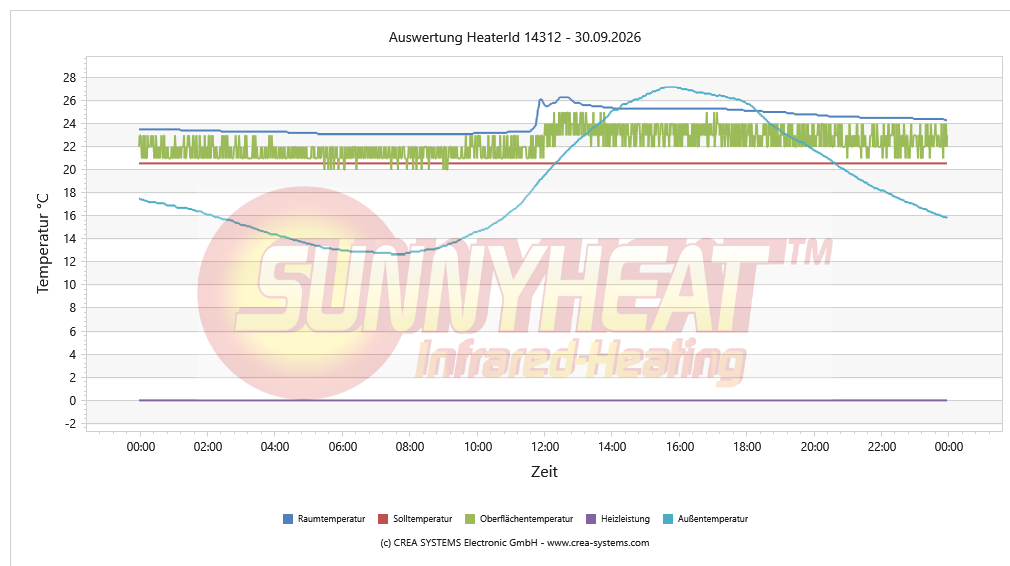Click the chart title Auswertung HeaterId 14312

pos(515,37)
